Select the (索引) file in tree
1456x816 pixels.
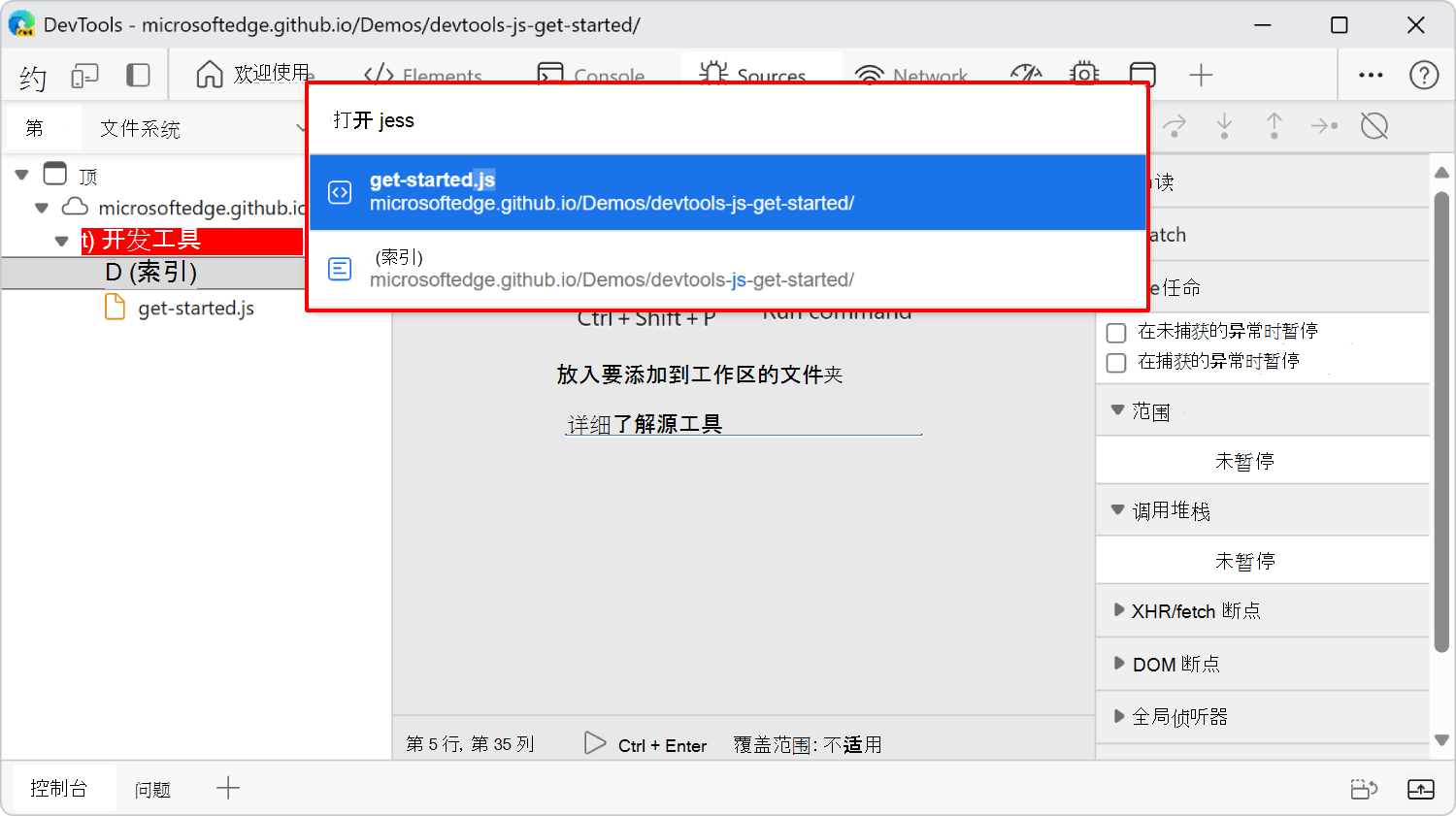[153, 273]
